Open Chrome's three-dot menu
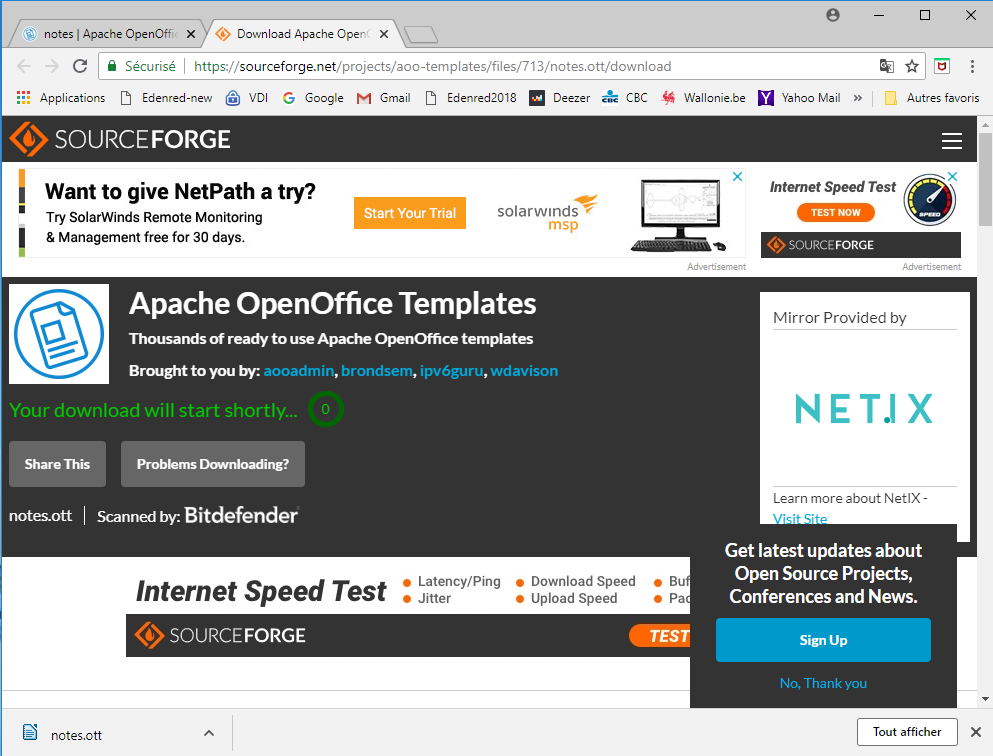Viewport: 993px width, 756px height. tap(972, 66)
